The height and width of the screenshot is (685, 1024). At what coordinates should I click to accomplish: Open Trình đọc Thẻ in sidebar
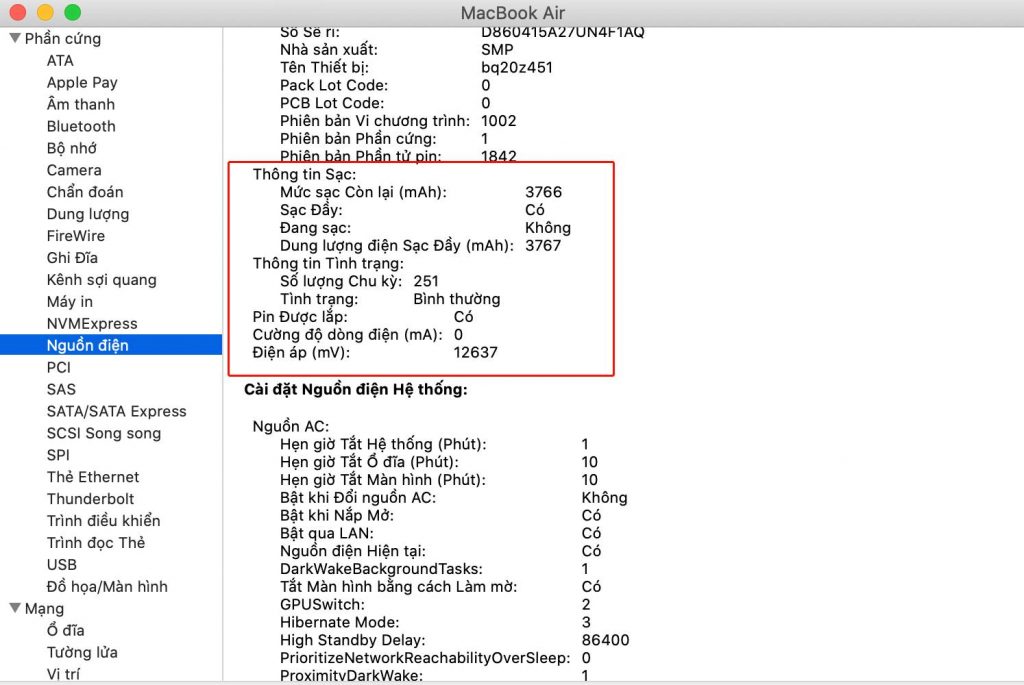click(x=95, y=543)
